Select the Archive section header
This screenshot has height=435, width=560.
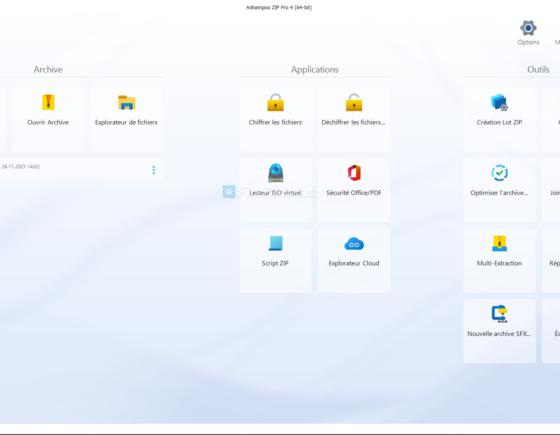pyautogui.click(x=48, y=69)
